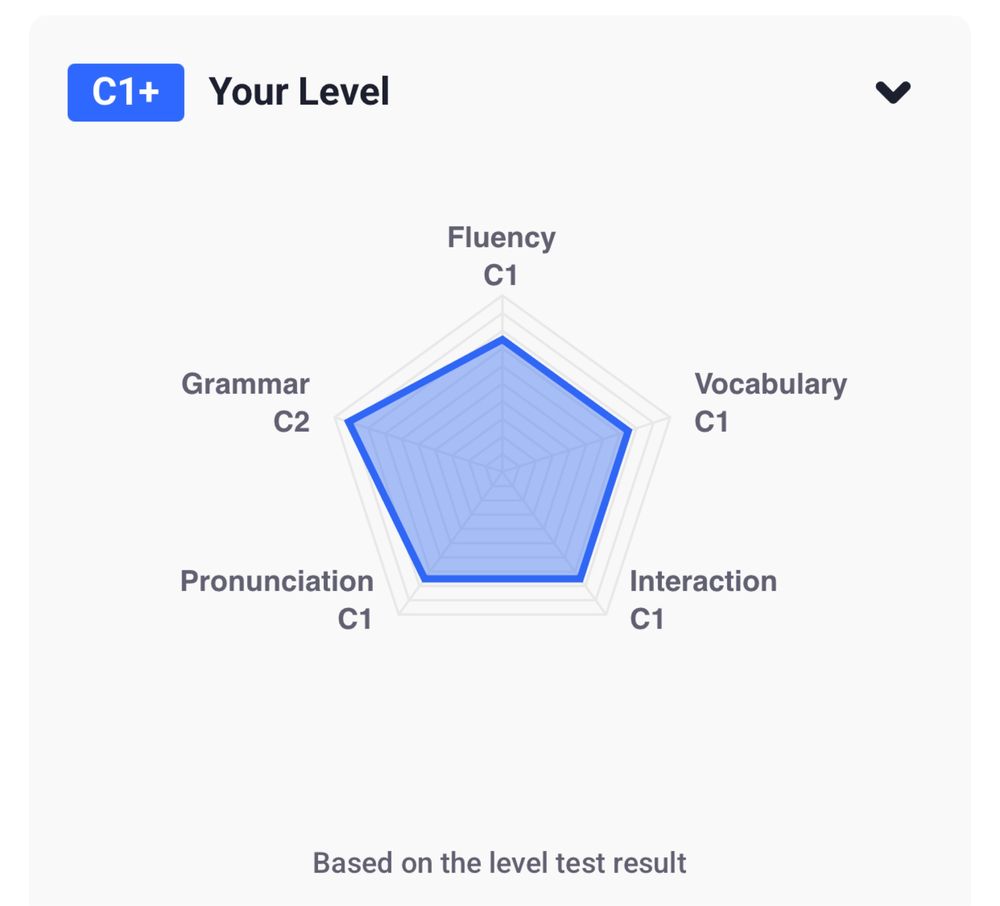Click the Grammar label
This screenshot has width=1000, height=906.
point(246,384)
